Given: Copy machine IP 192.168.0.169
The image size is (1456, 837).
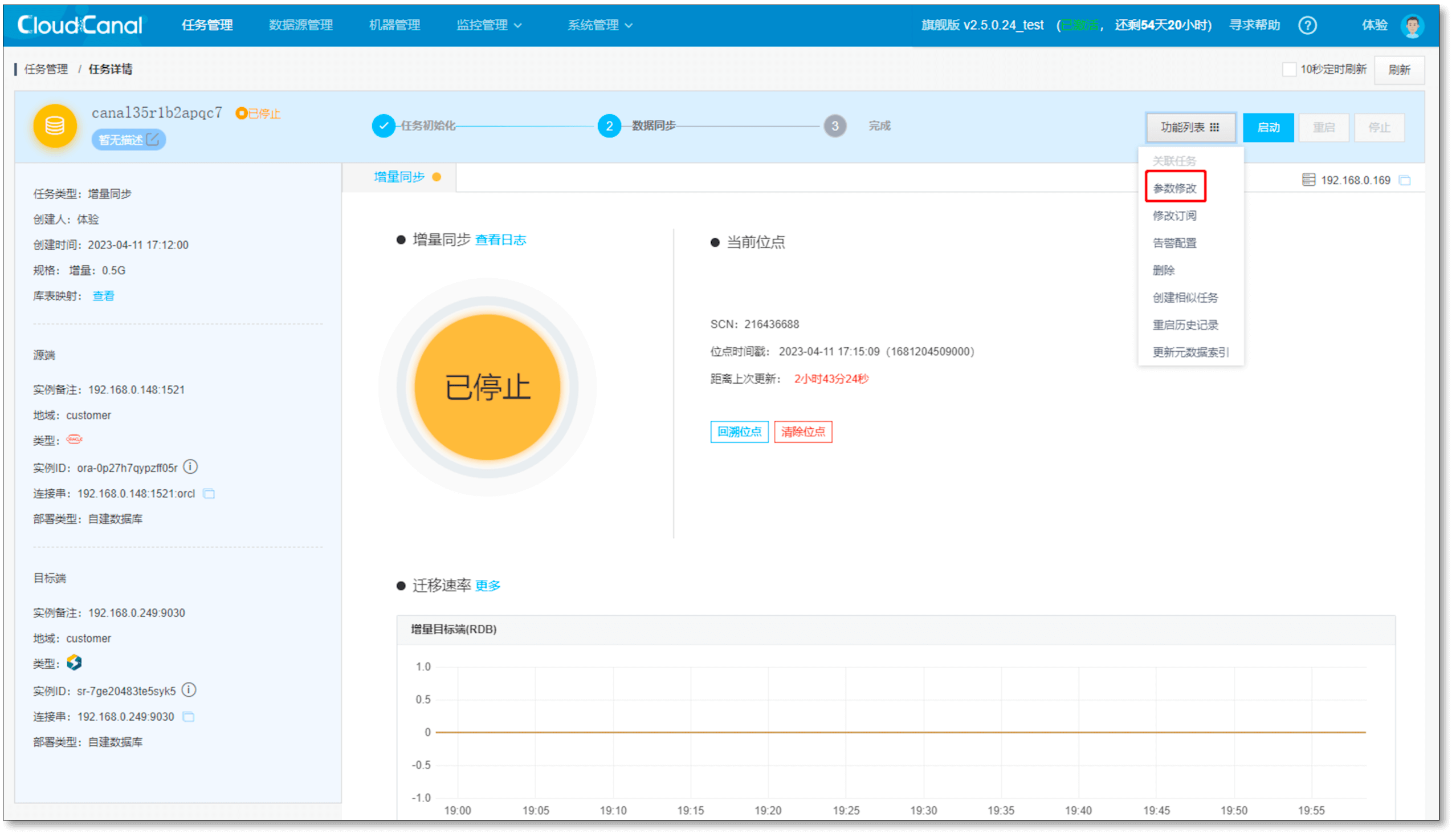Looking at the screenshot, I should pyautogui.click(x=1404, y=181).
